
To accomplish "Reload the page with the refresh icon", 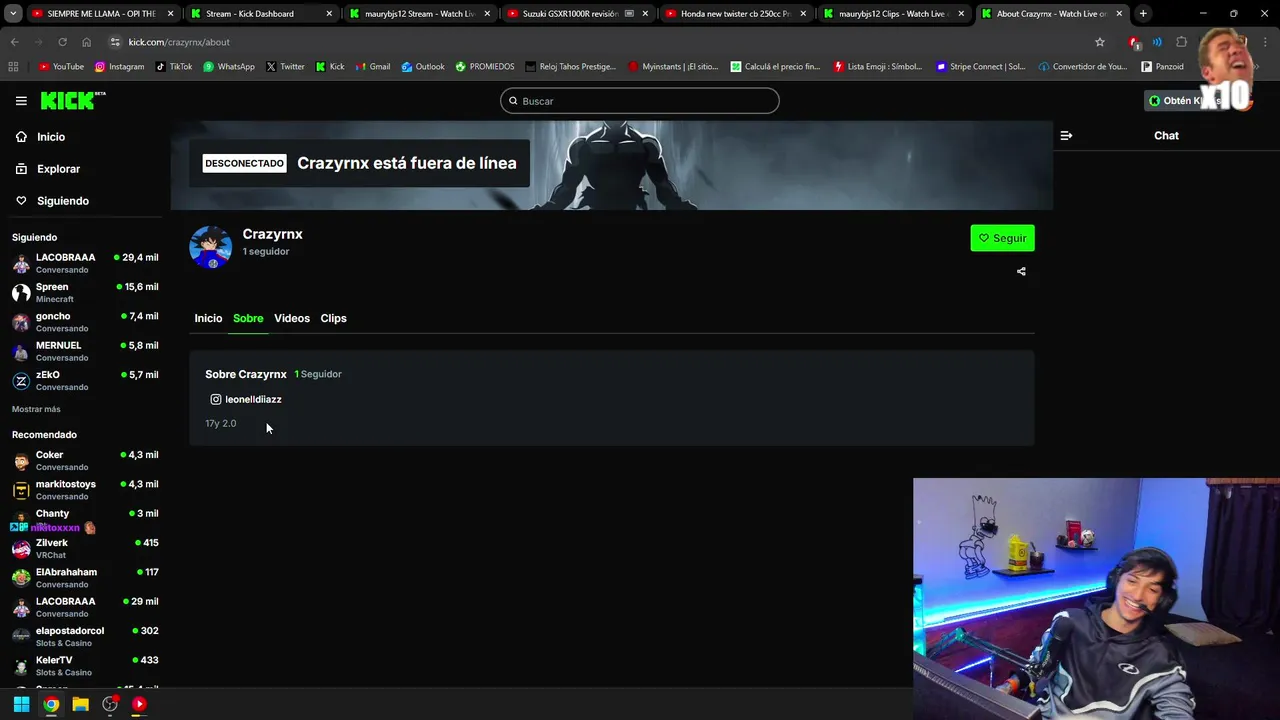I will tap(62, 42).
